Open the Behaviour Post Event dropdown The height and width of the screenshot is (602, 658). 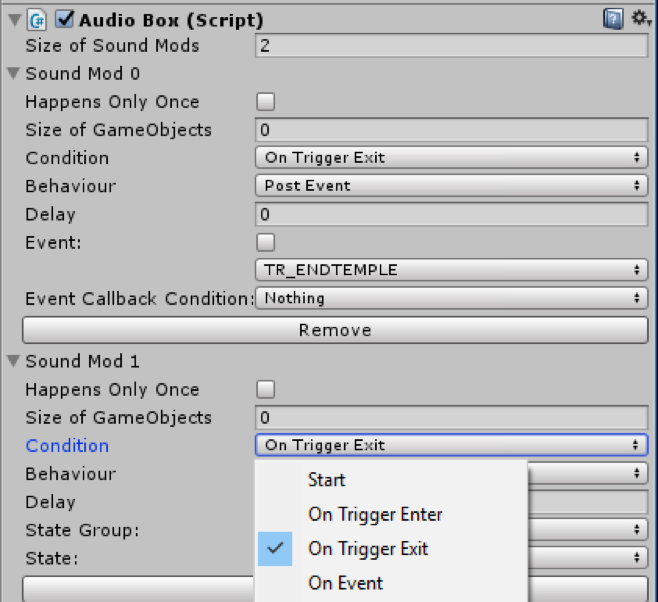coord(452,186)
